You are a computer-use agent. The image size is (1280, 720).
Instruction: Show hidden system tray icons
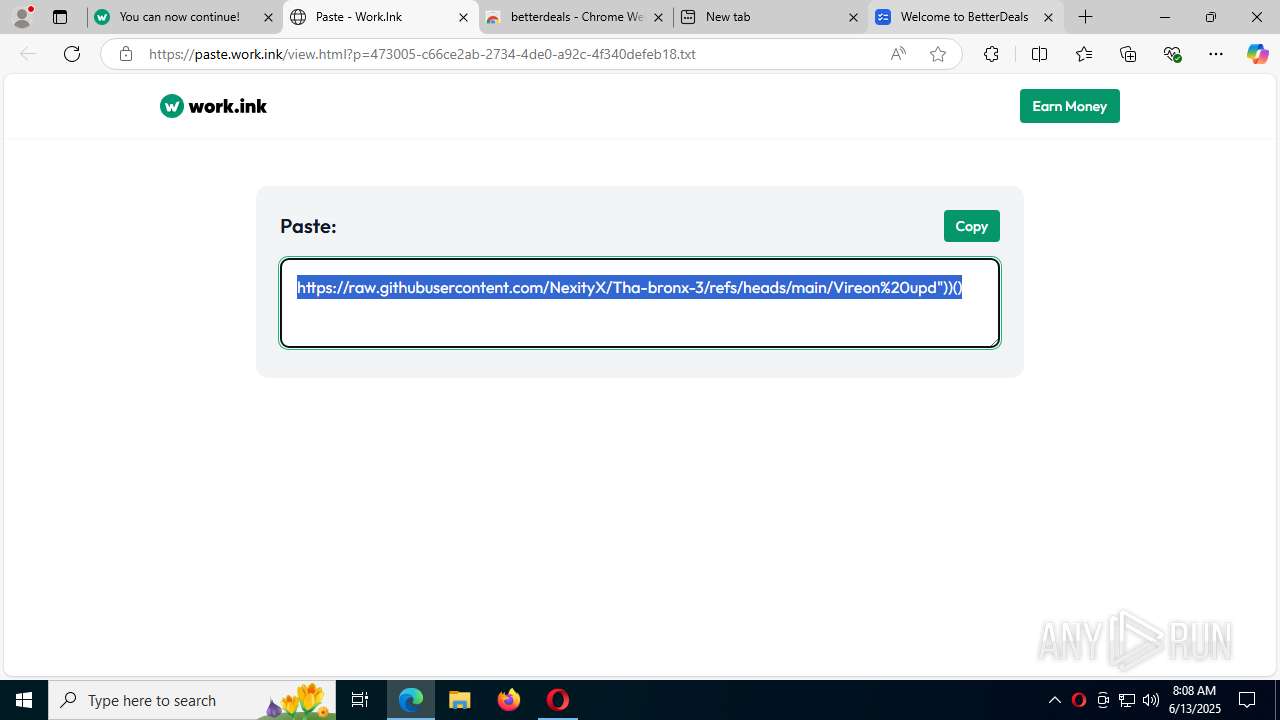[1054, 700]
